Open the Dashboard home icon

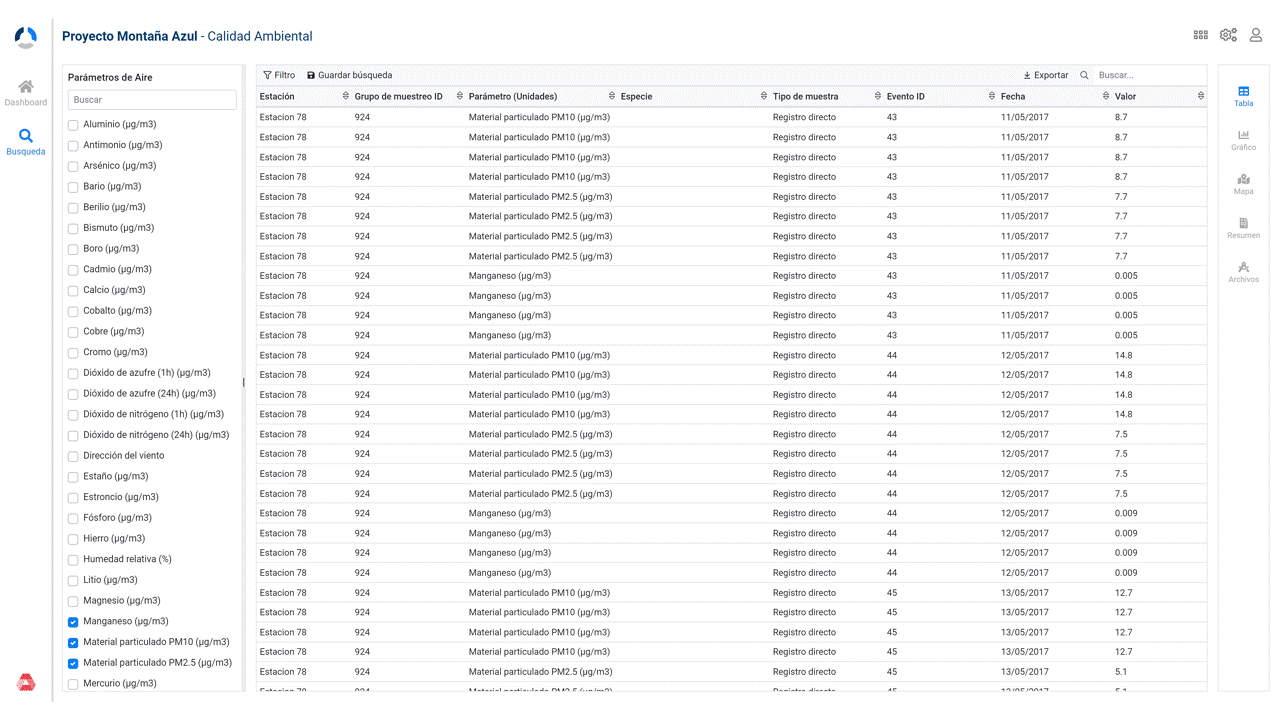coord(26,87)
